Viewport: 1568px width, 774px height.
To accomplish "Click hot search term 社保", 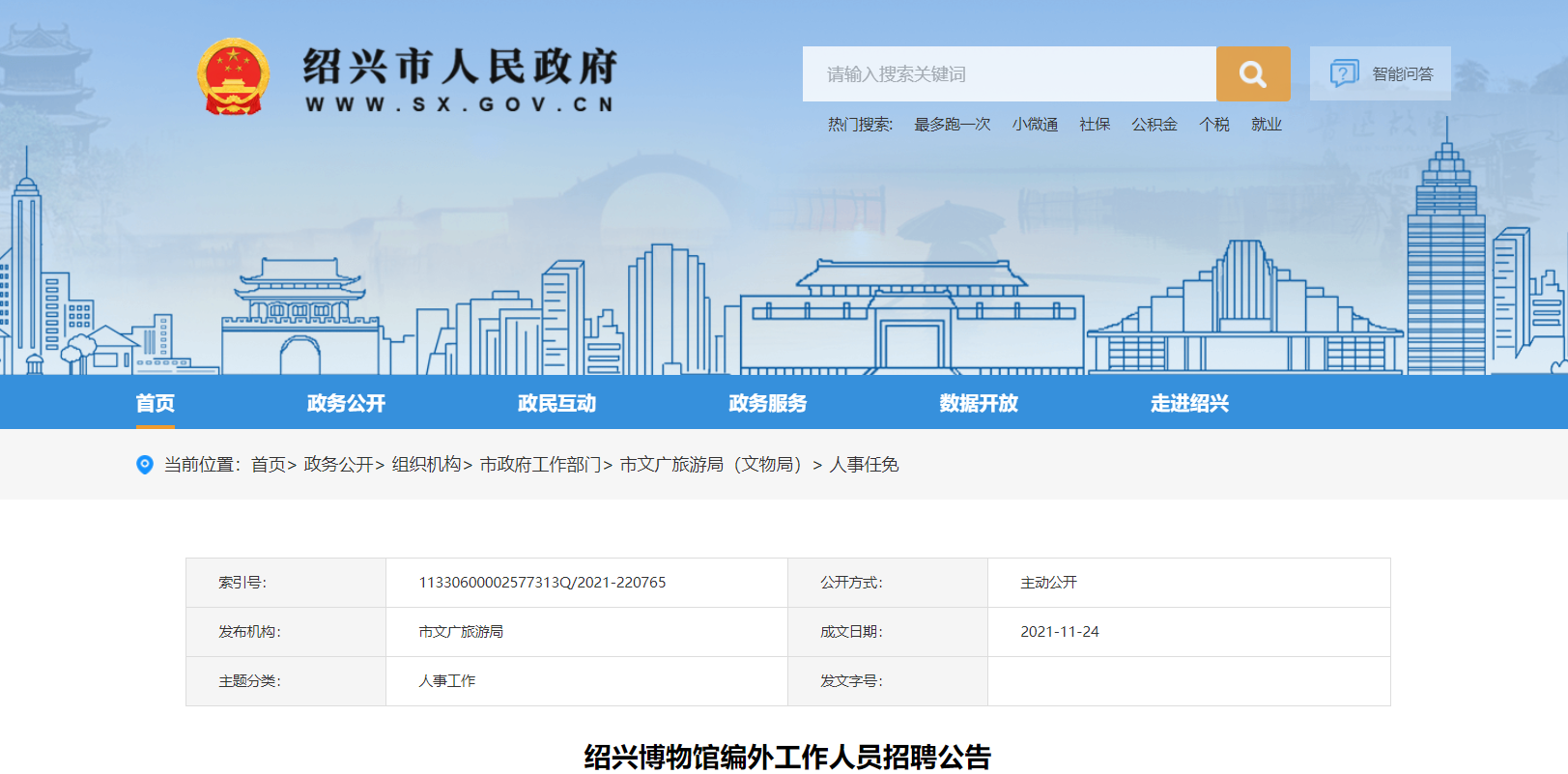I will [x=1095, y=125].
